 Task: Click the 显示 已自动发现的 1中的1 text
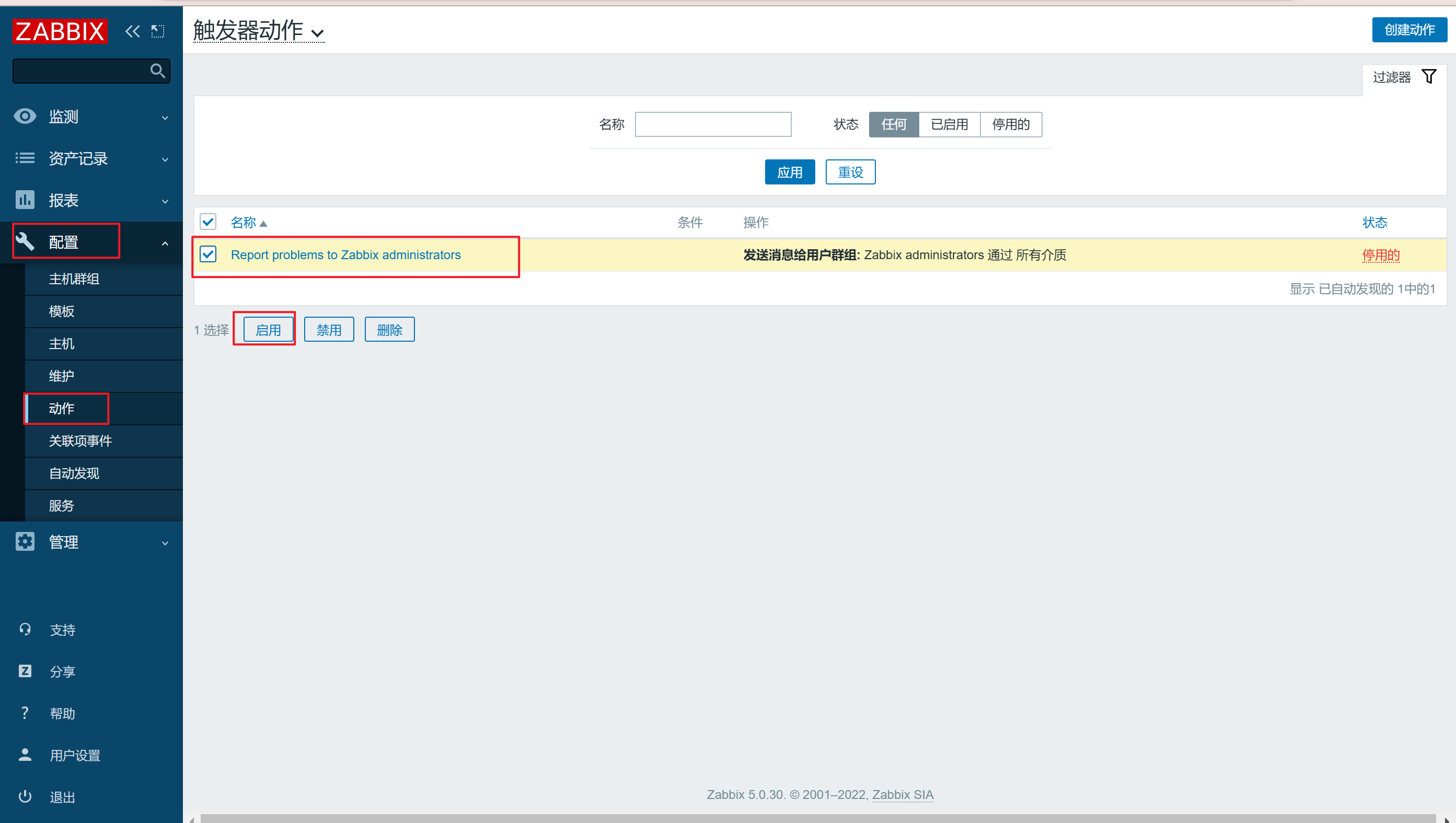pos(1362,289)
